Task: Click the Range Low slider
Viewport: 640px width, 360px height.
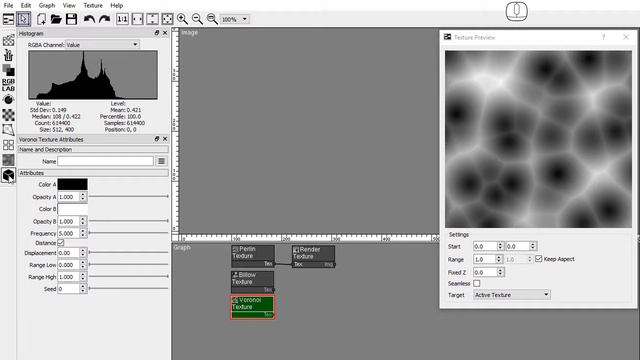Action: pos(129,264)
